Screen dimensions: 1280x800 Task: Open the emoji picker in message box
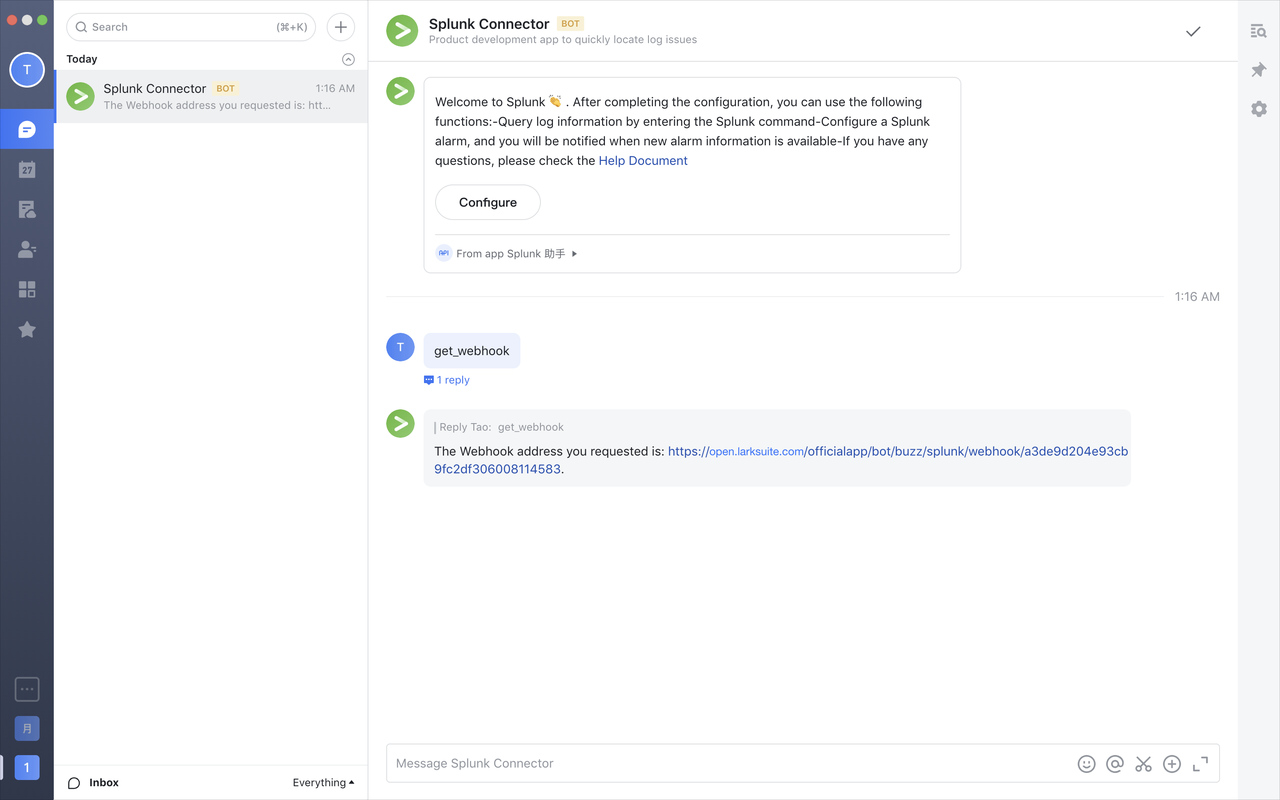coord(1086,764)
